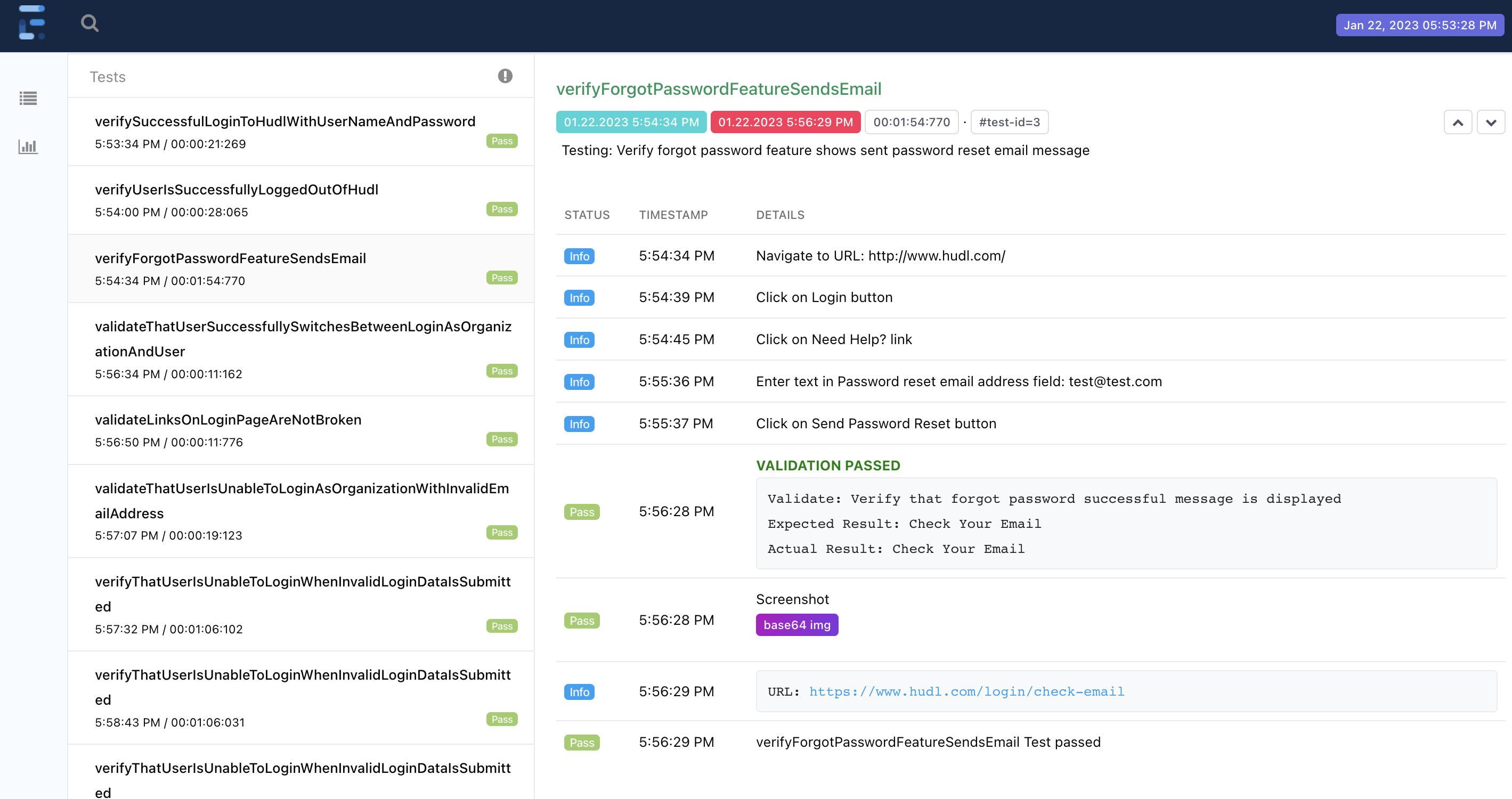Image resolution: width=1512 pixels, height=799 pixels.
Task: Click the Pass badge on verifyForgotPasswordFeatureSendsEmail
Action: click(x=502, y=277)
